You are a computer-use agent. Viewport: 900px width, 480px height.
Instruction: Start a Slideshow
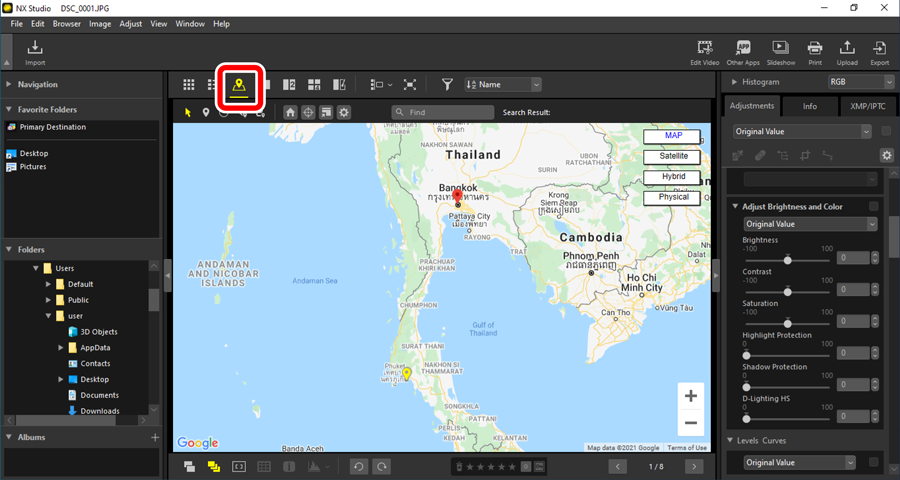[781, 53]
